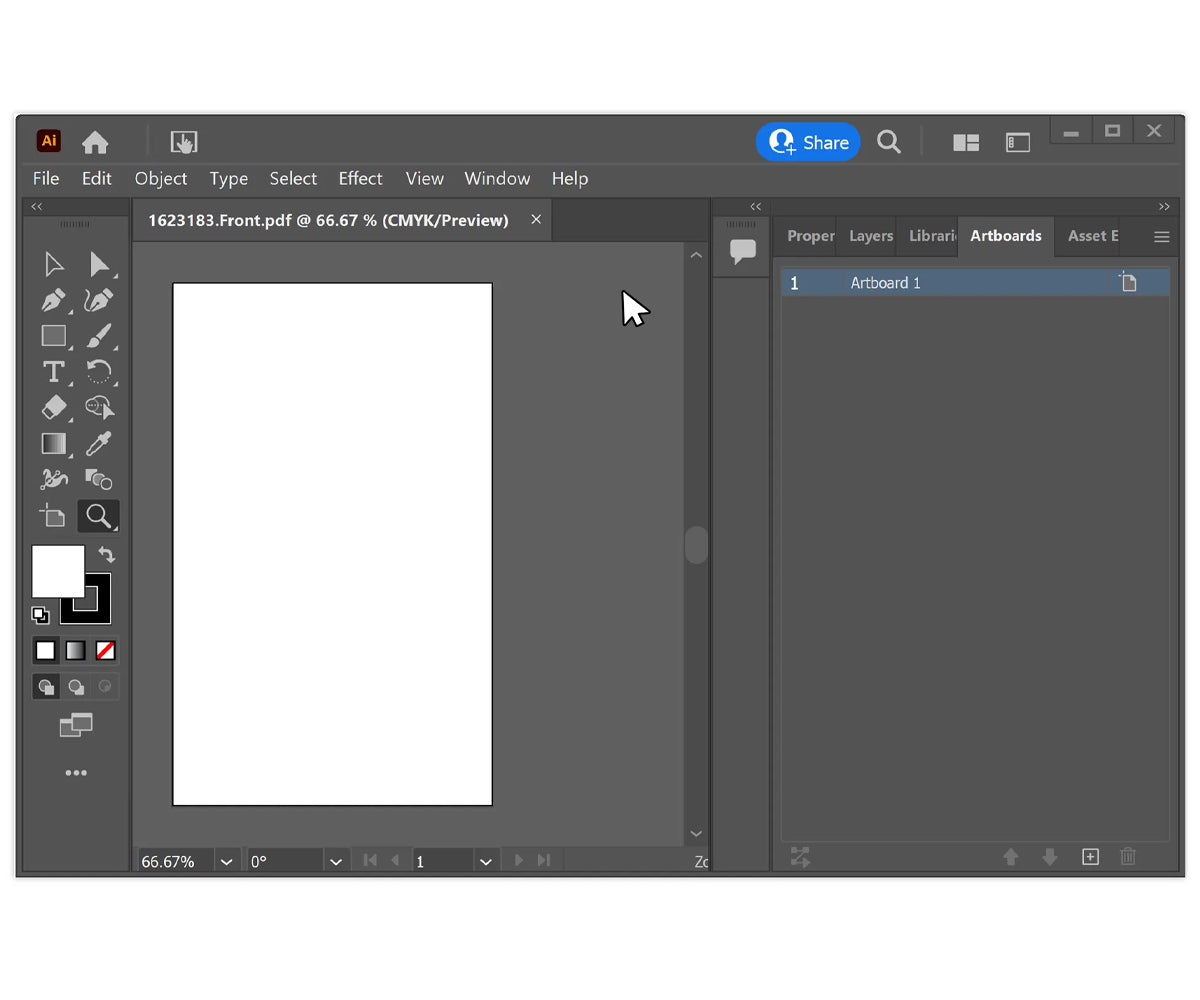Open the artboard navigation dropdown

[x=486, y=861]
